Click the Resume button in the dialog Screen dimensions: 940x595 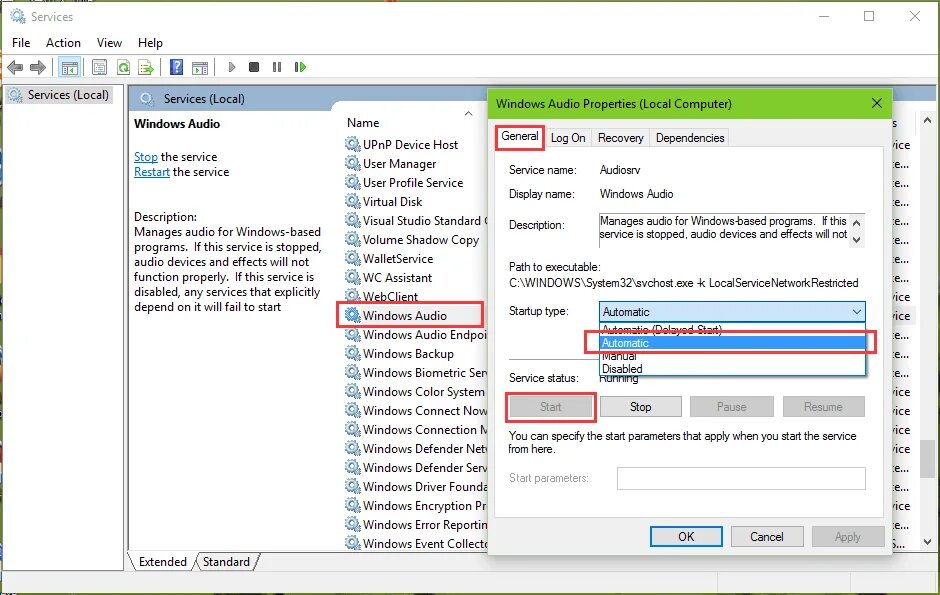point(823,406)
